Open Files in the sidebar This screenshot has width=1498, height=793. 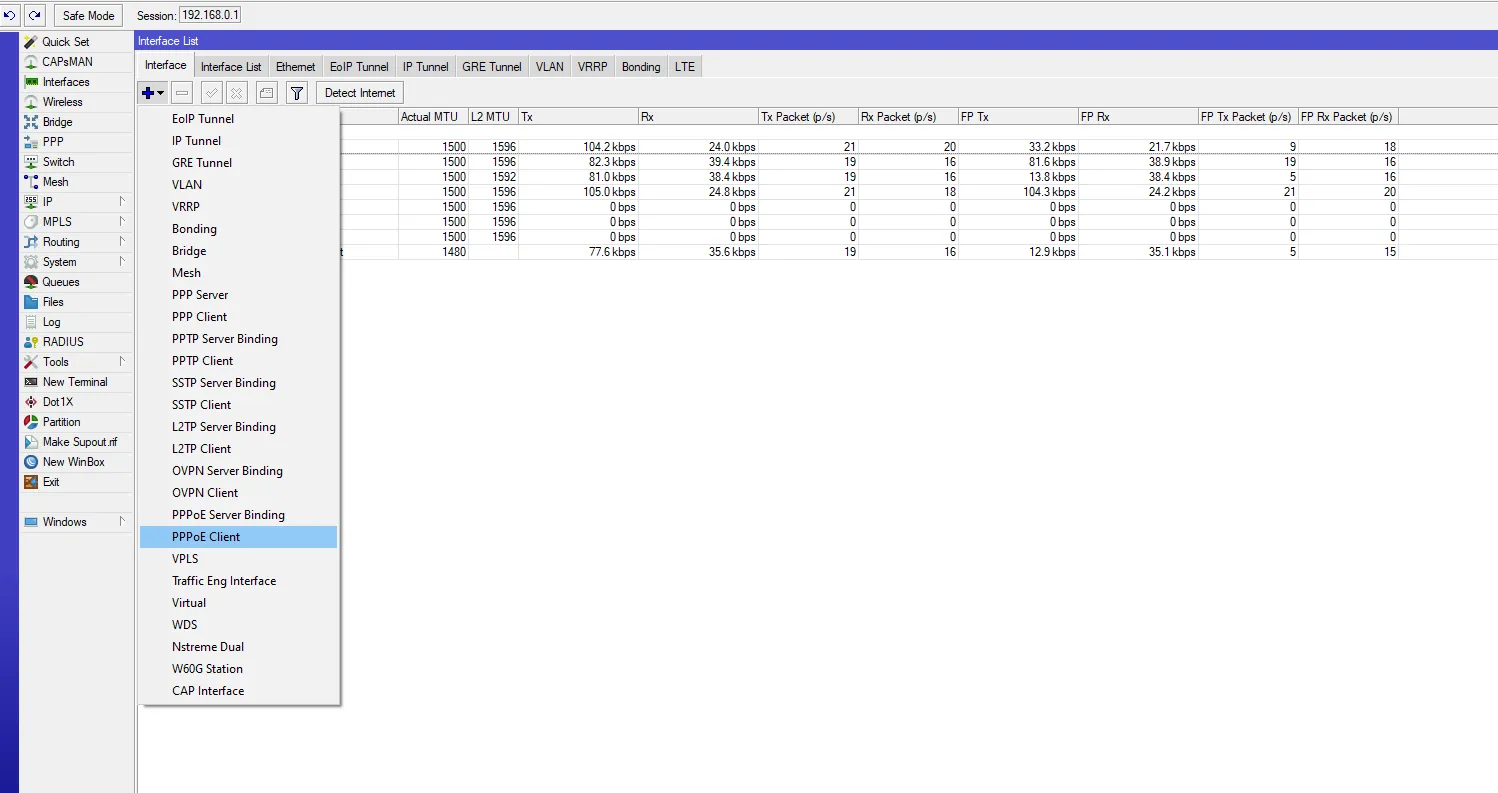[x=53, y=302]
